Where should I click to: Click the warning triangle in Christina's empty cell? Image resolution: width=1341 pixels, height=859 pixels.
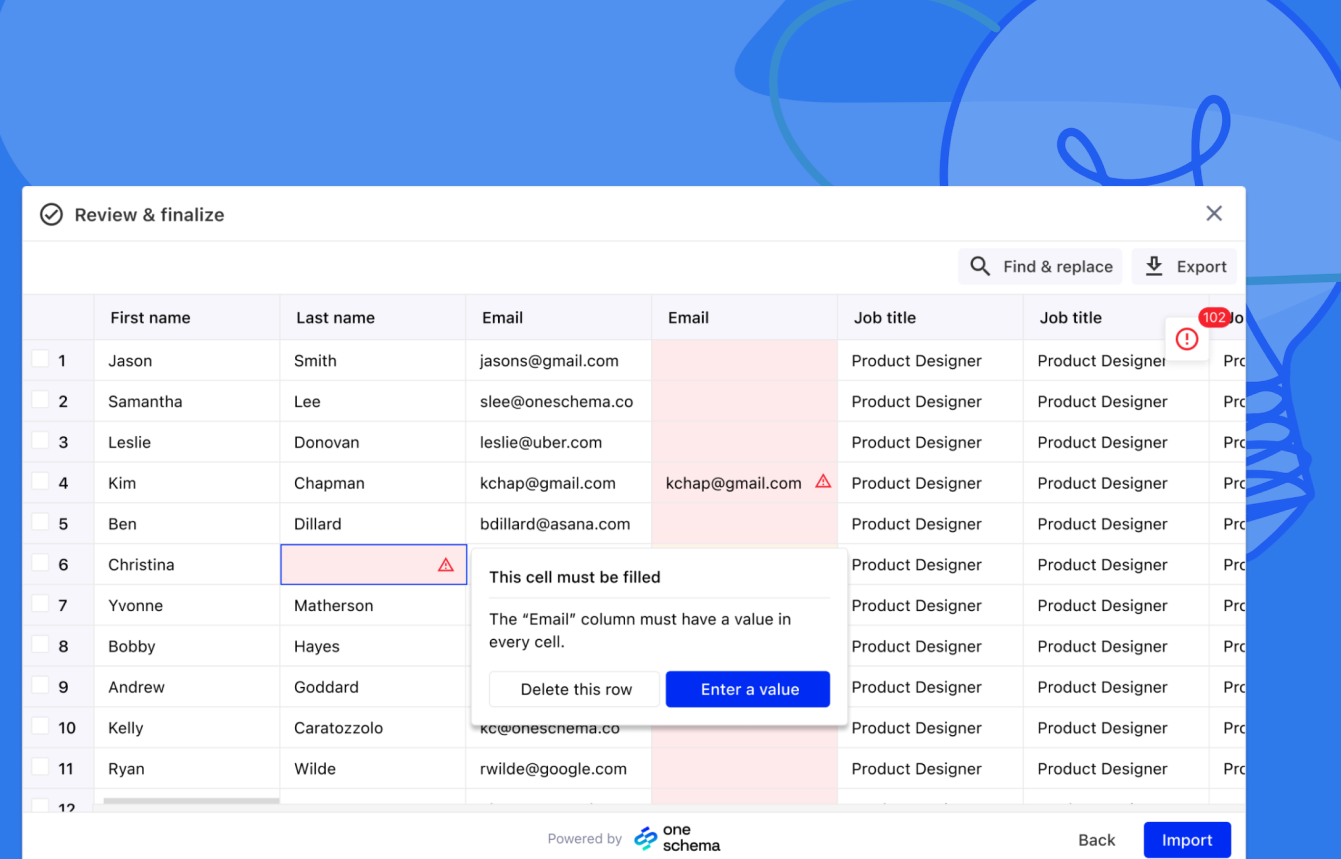(x=445, y=564)
